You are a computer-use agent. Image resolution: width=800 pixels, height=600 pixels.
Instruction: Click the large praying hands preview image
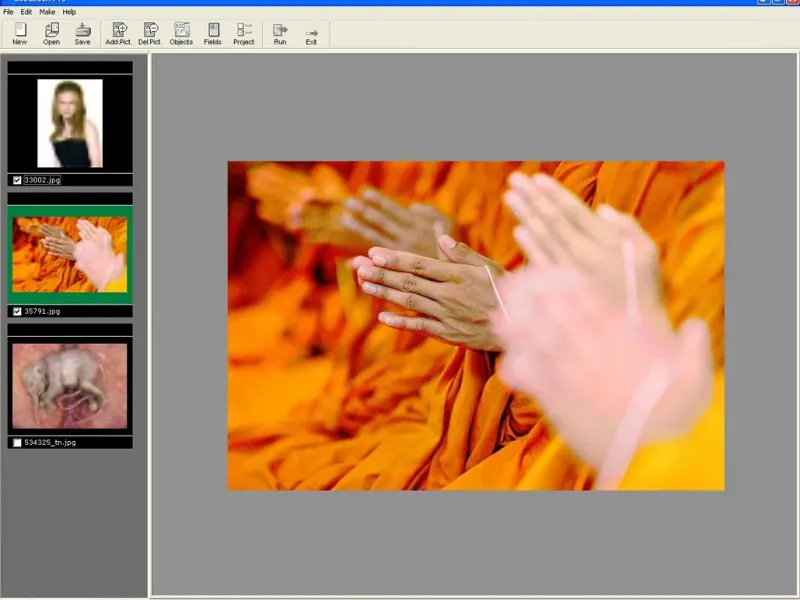[476, 326]
